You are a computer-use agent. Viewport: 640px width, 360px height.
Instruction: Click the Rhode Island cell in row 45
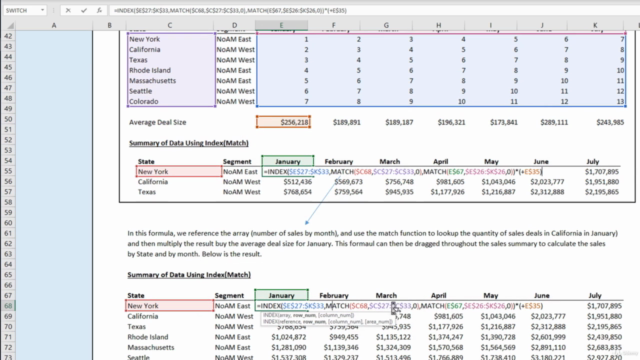pos(150,70)
